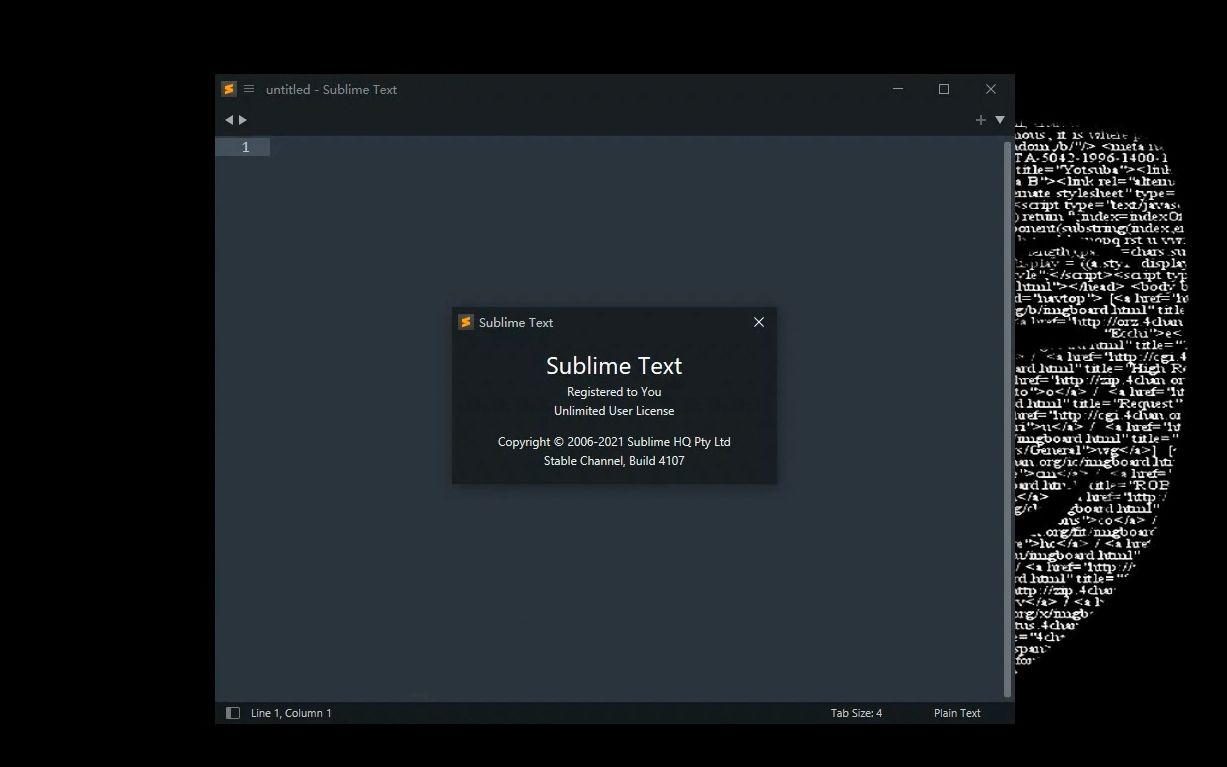
Task: Toggle the side bar from the status bar icon
Action: [x=233, y=713]
